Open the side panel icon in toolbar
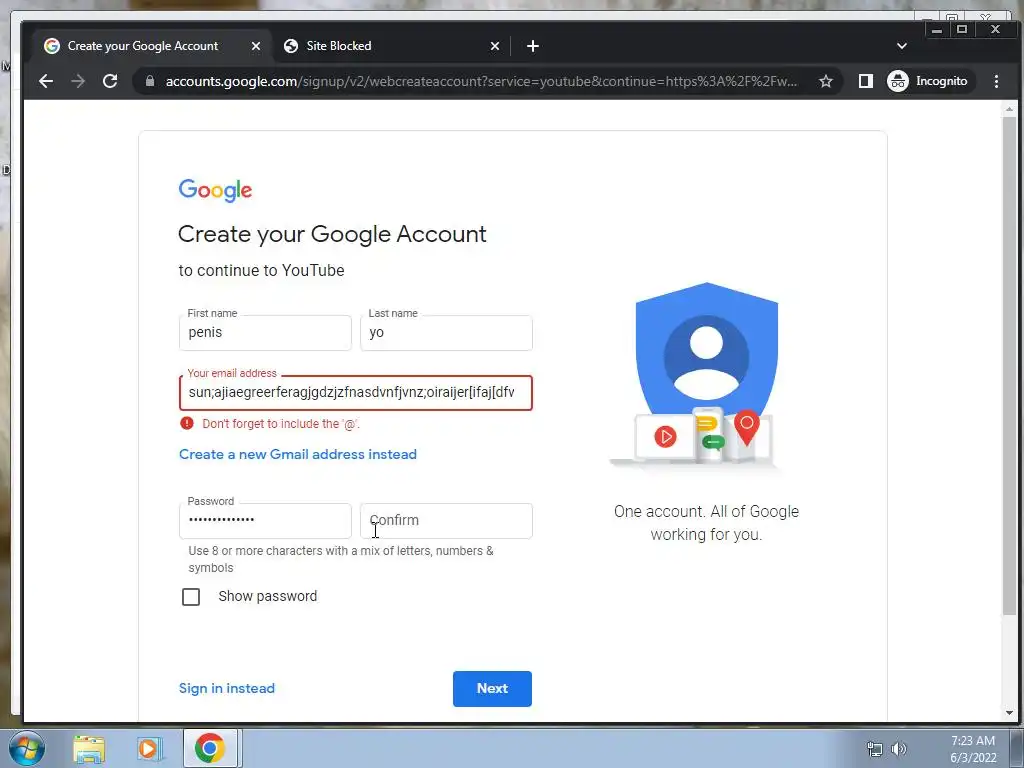Screen dimensions: 1024x768 coord(866,81)
